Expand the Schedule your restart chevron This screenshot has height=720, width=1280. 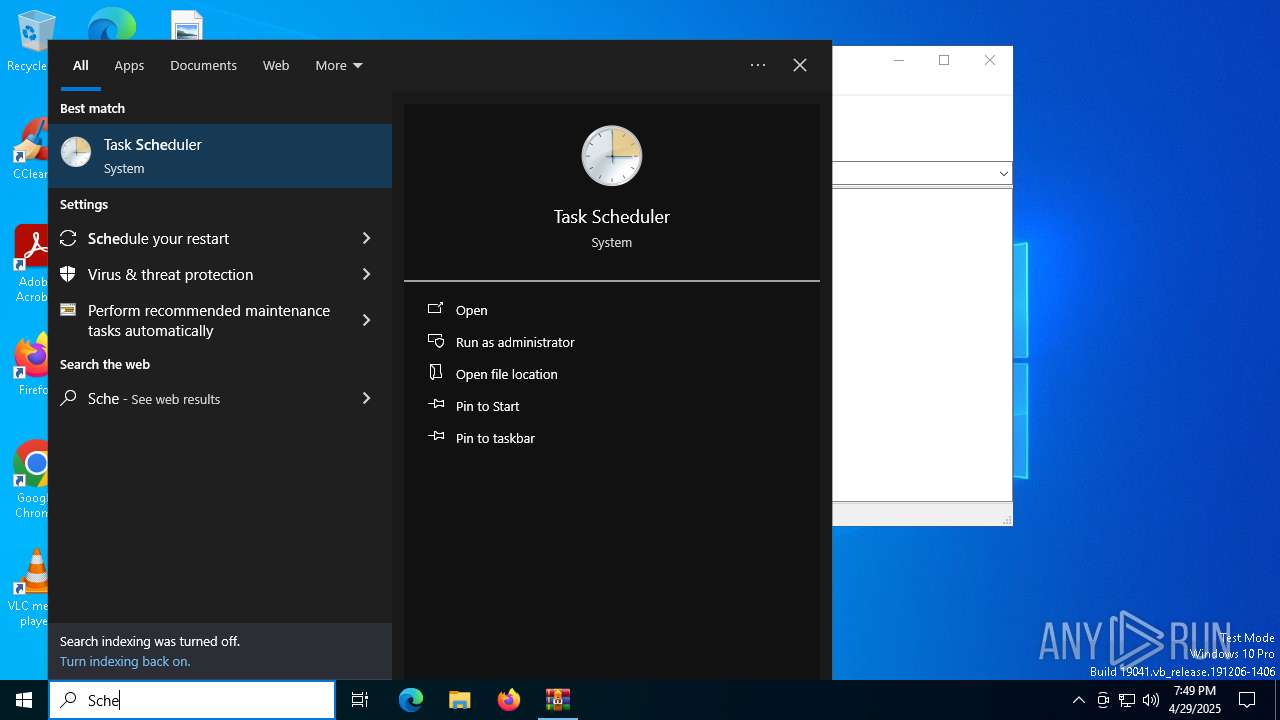pyautogui.click(x=366, y=238)
